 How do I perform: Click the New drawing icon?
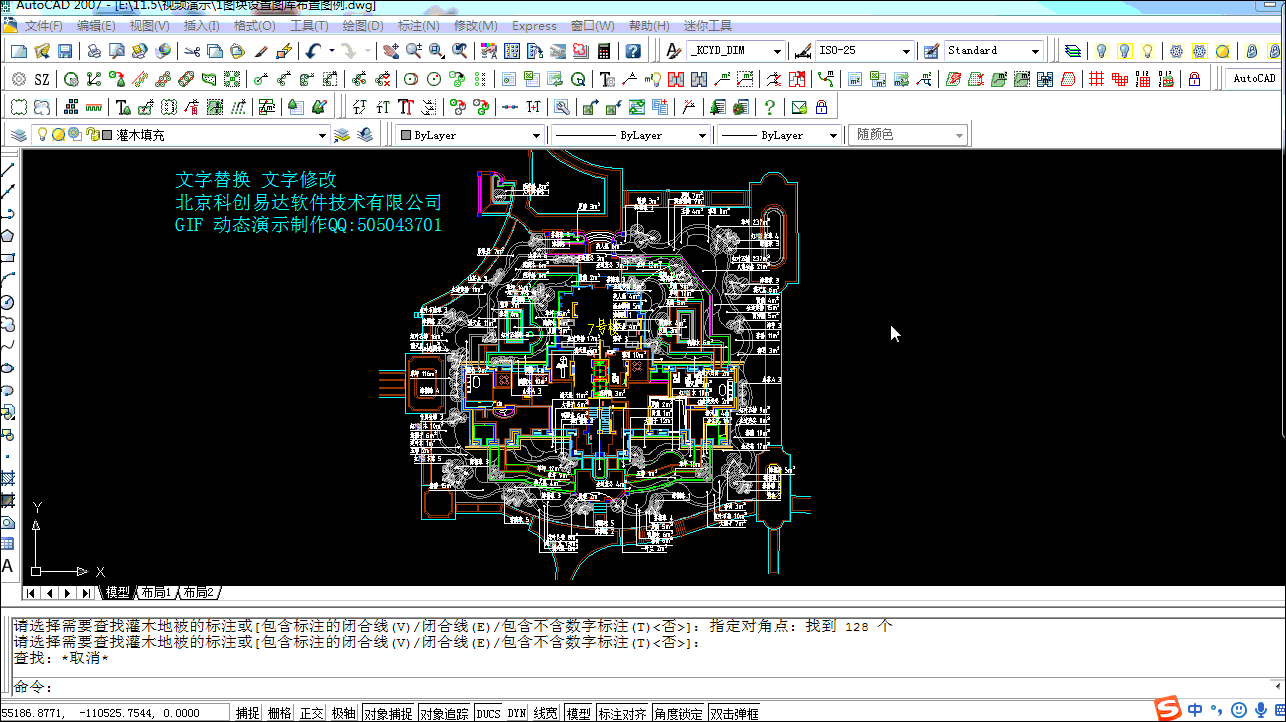click(19, 51)
